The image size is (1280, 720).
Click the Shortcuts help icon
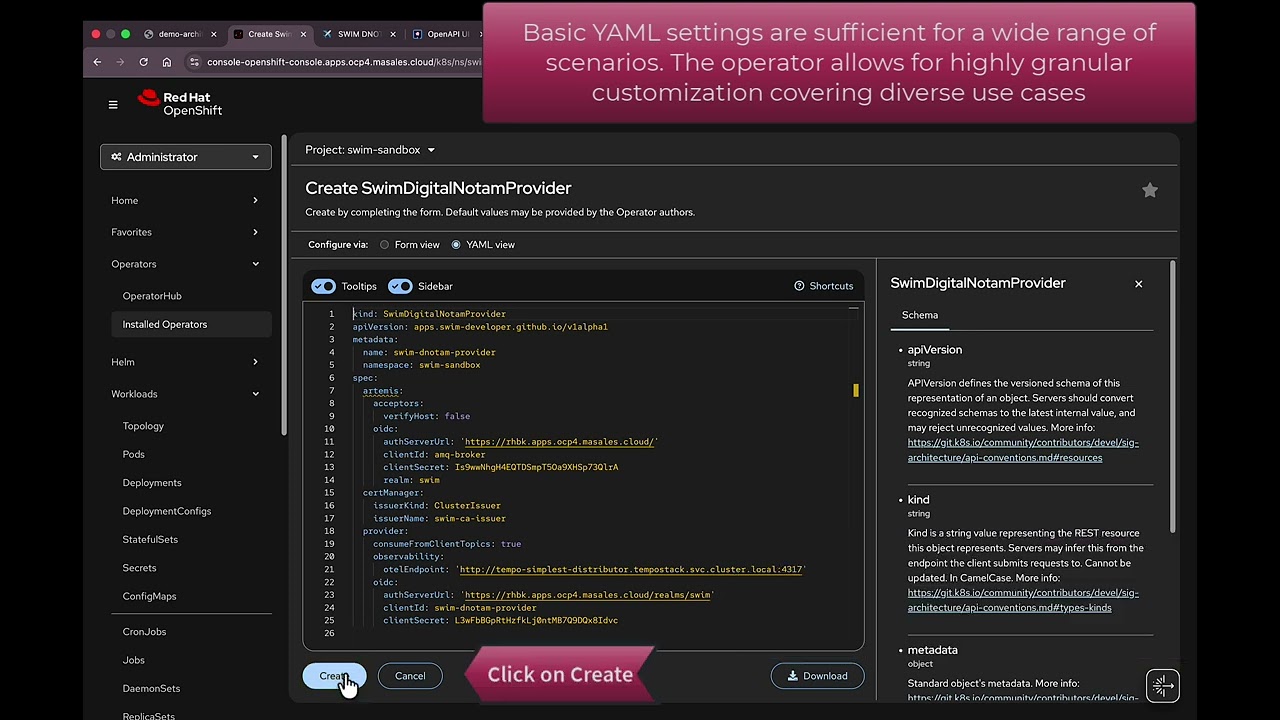coord(799,286)
